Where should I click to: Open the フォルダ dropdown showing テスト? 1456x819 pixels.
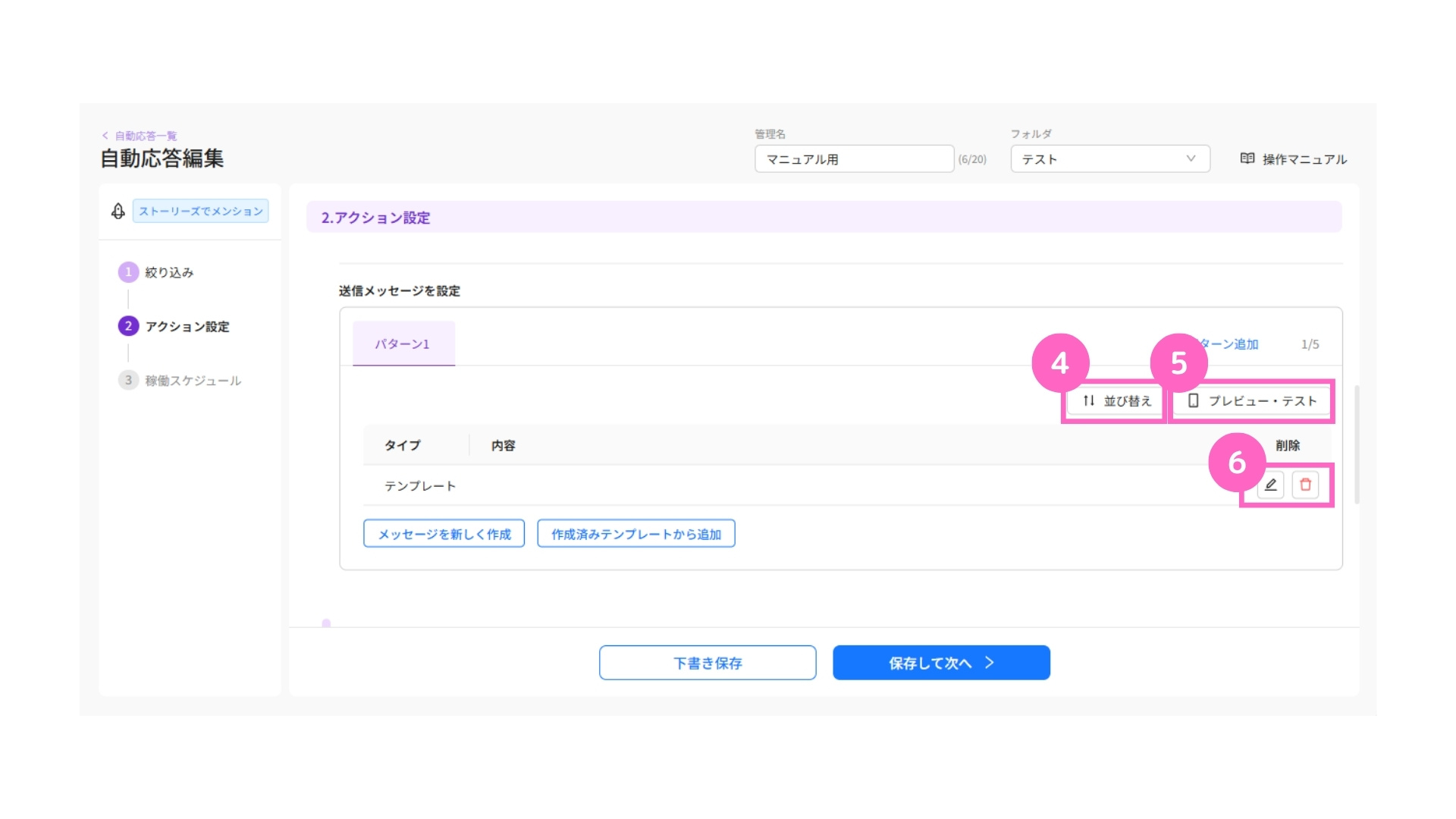[1109, 159]
